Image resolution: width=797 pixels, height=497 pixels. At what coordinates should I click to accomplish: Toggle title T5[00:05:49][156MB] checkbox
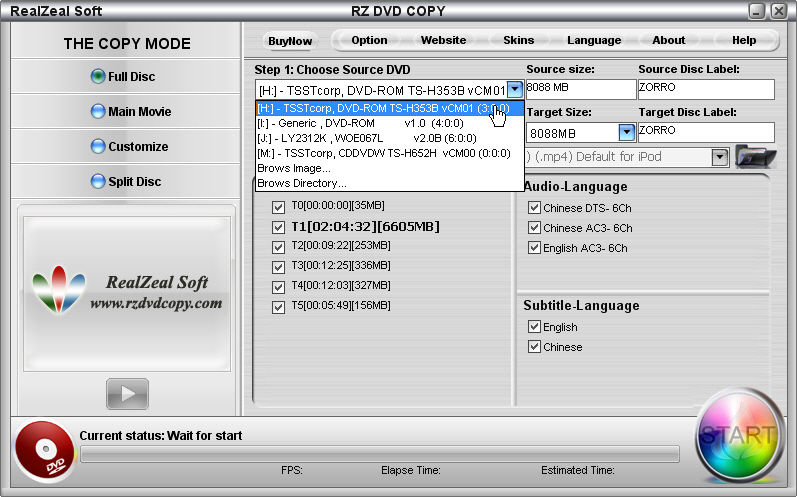pos(278,307)
